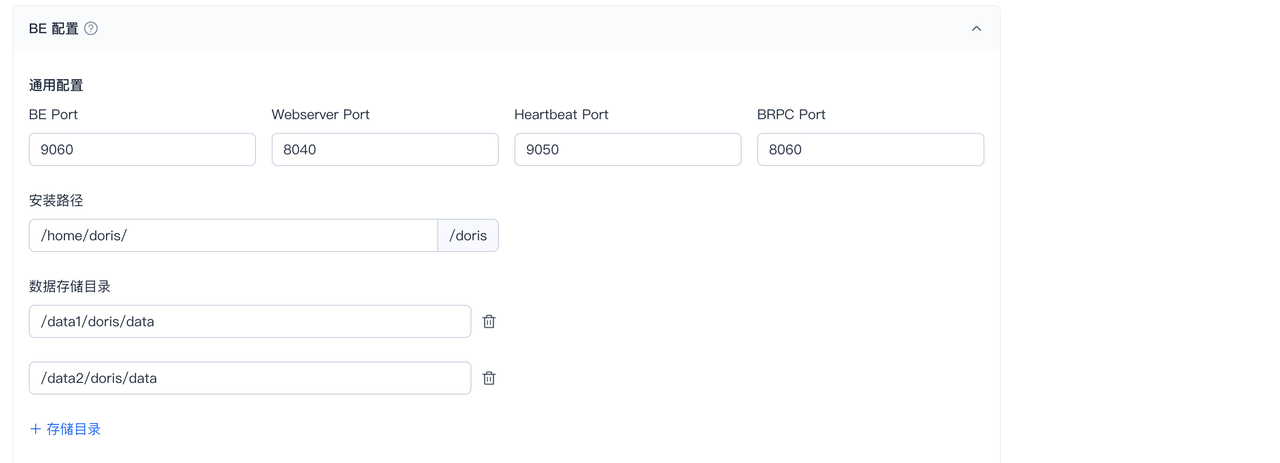Click the BE 配置 header title
This screenshot has width=1280, height=463.
pos(54,29)
